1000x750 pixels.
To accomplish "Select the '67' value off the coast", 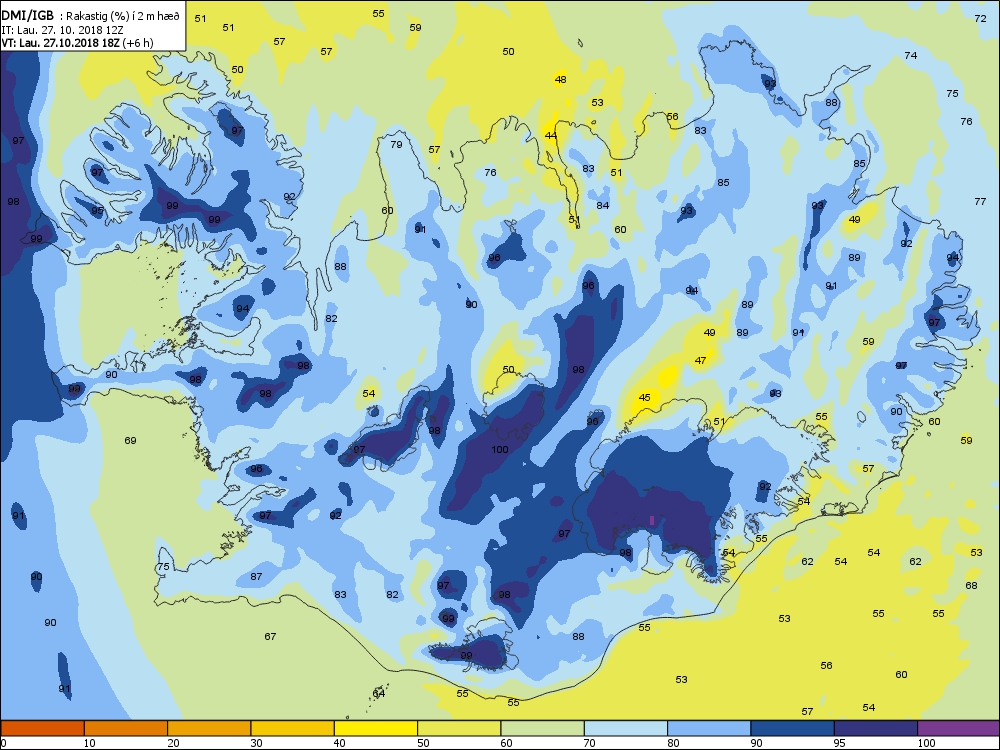I will point(270,636).
